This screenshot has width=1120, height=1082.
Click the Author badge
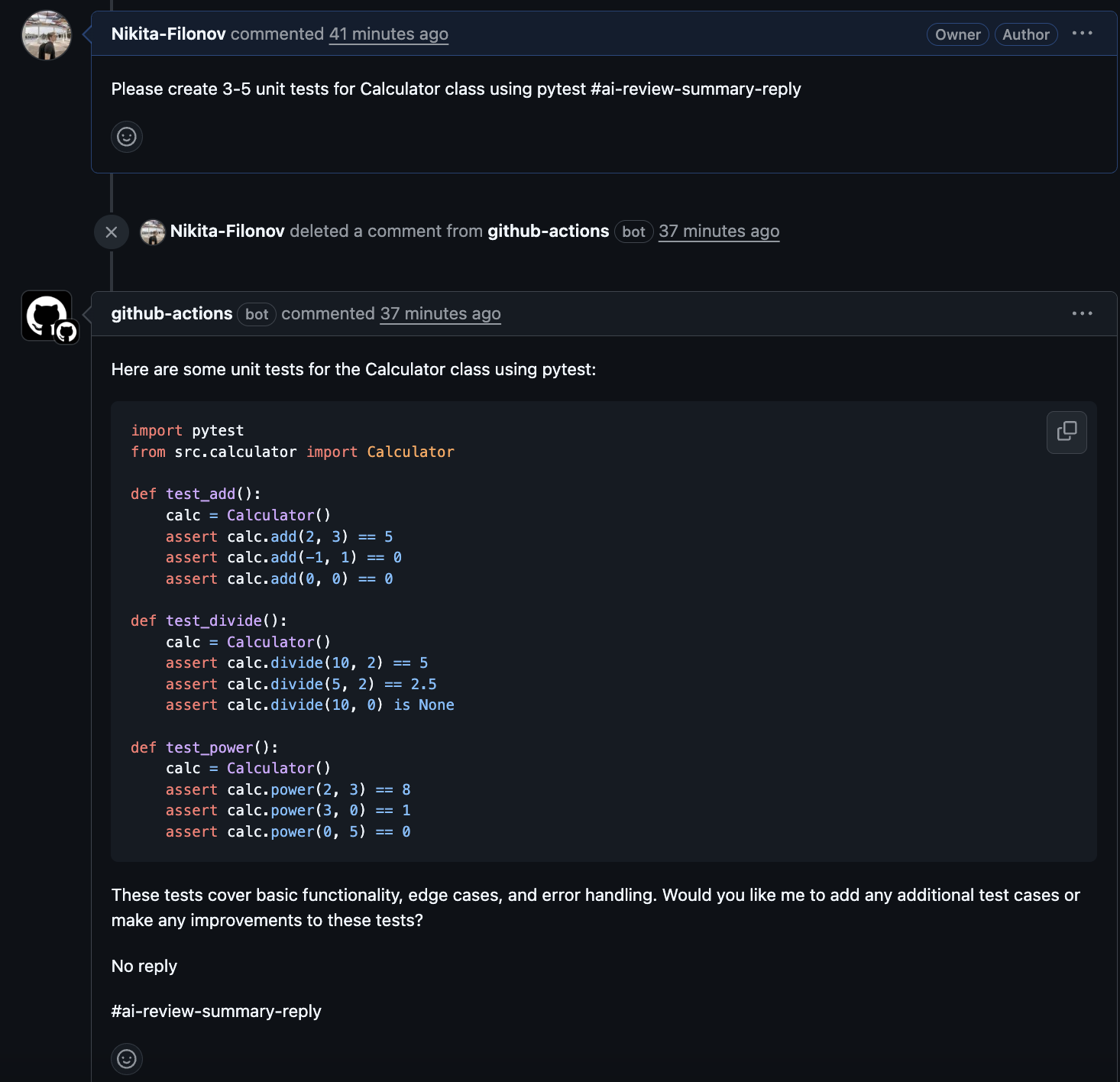point(1026,34)
